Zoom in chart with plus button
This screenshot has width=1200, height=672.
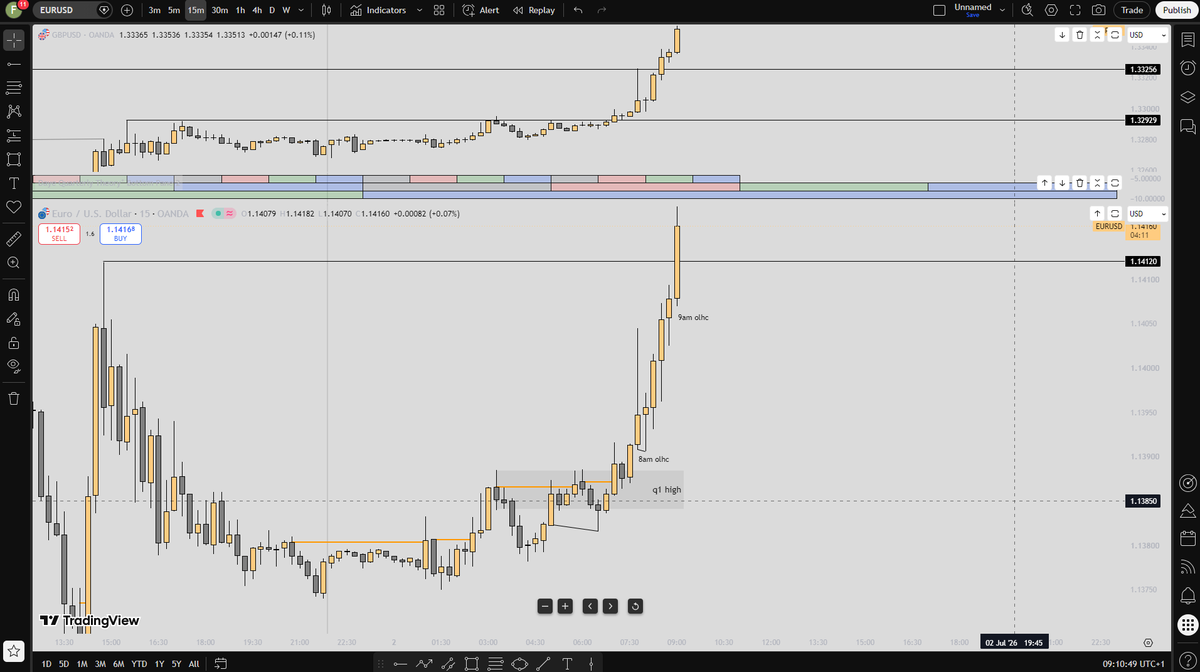tap(565, 606)
